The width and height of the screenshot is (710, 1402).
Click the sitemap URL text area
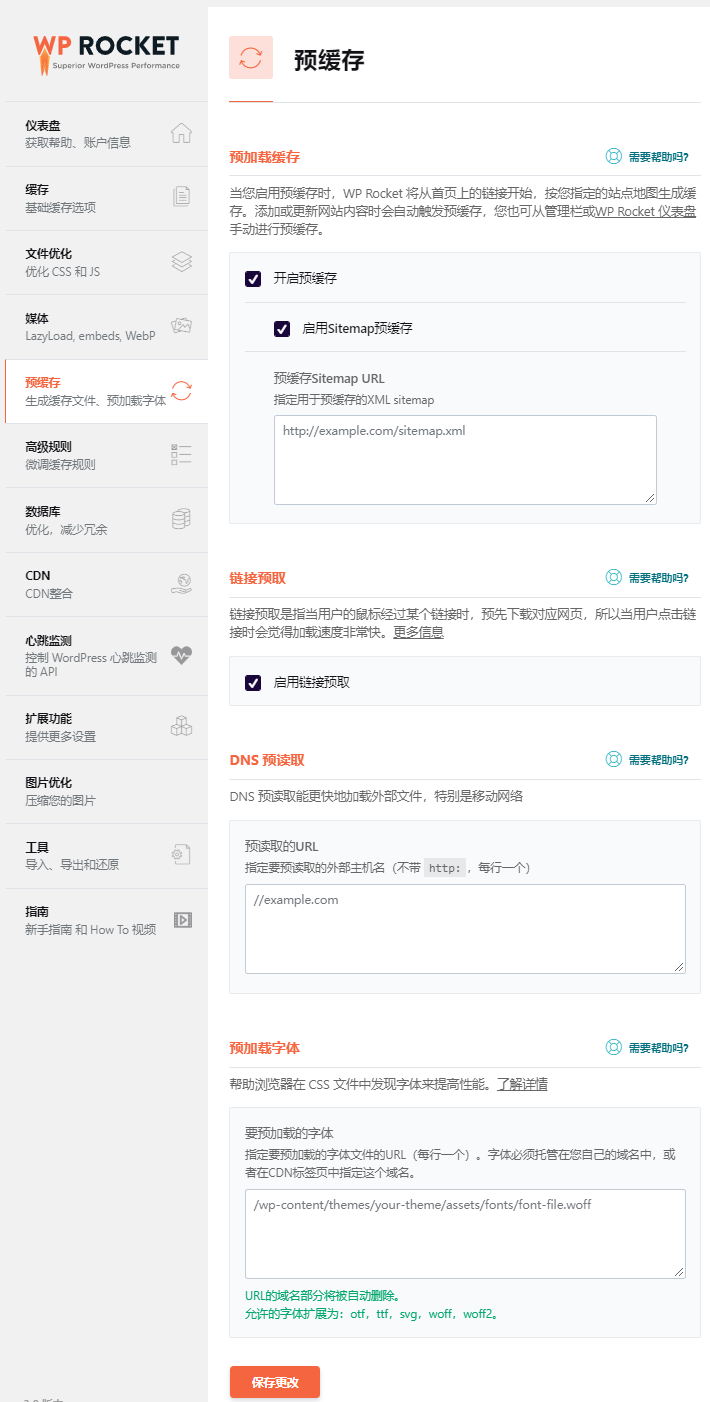465,460
